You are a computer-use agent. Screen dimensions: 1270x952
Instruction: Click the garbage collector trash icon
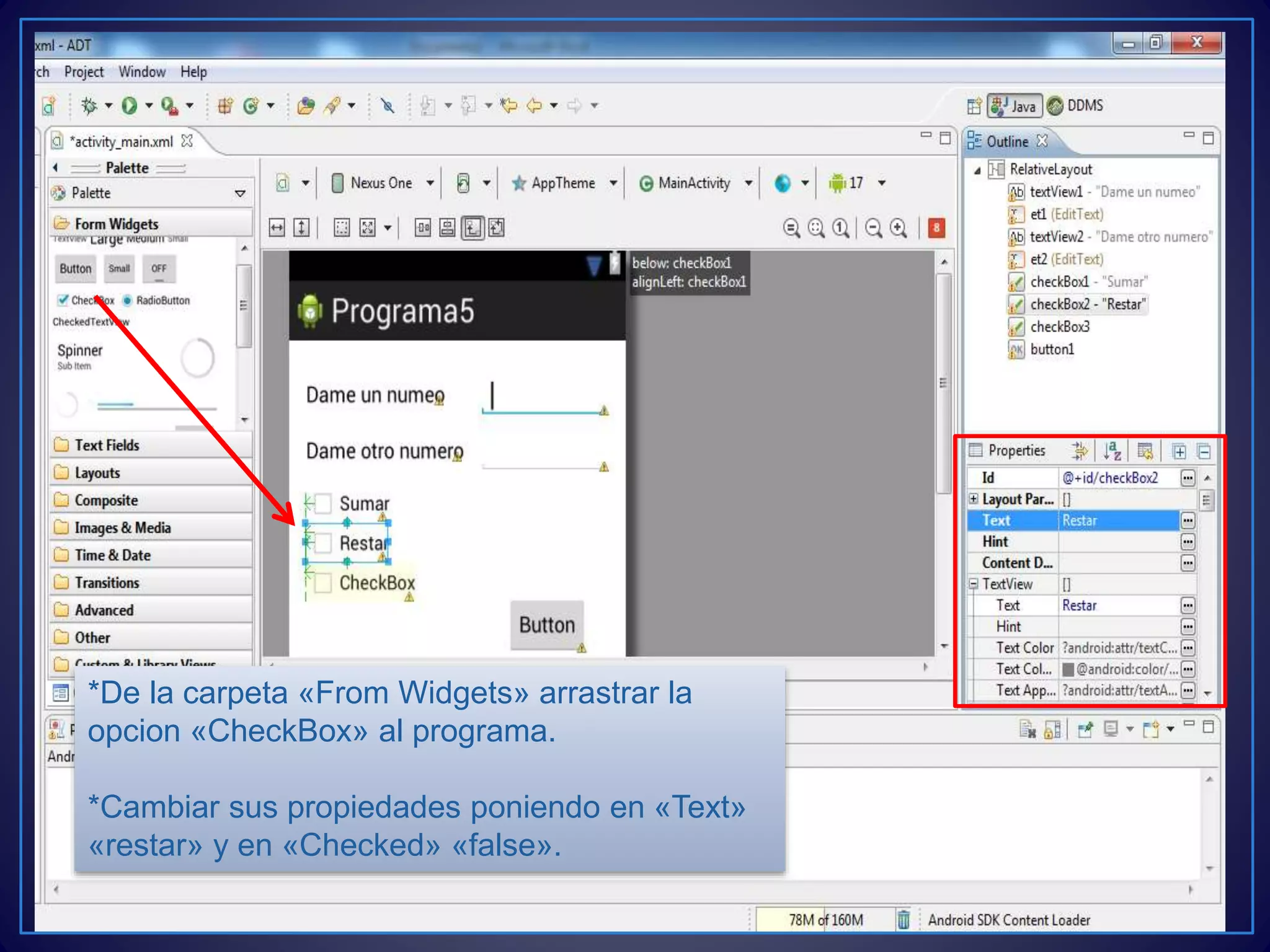point(904,920)
